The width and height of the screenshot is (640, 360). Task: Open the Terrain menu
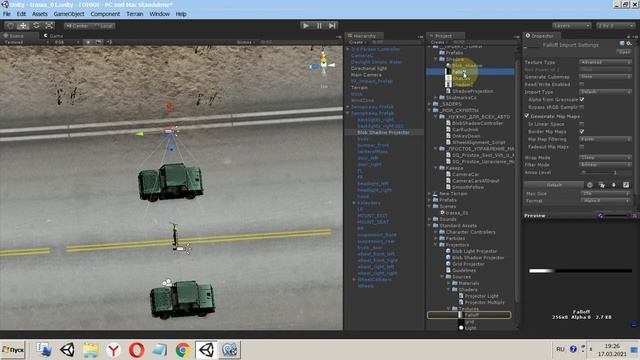pyautogui.click(x=135, y=14)
